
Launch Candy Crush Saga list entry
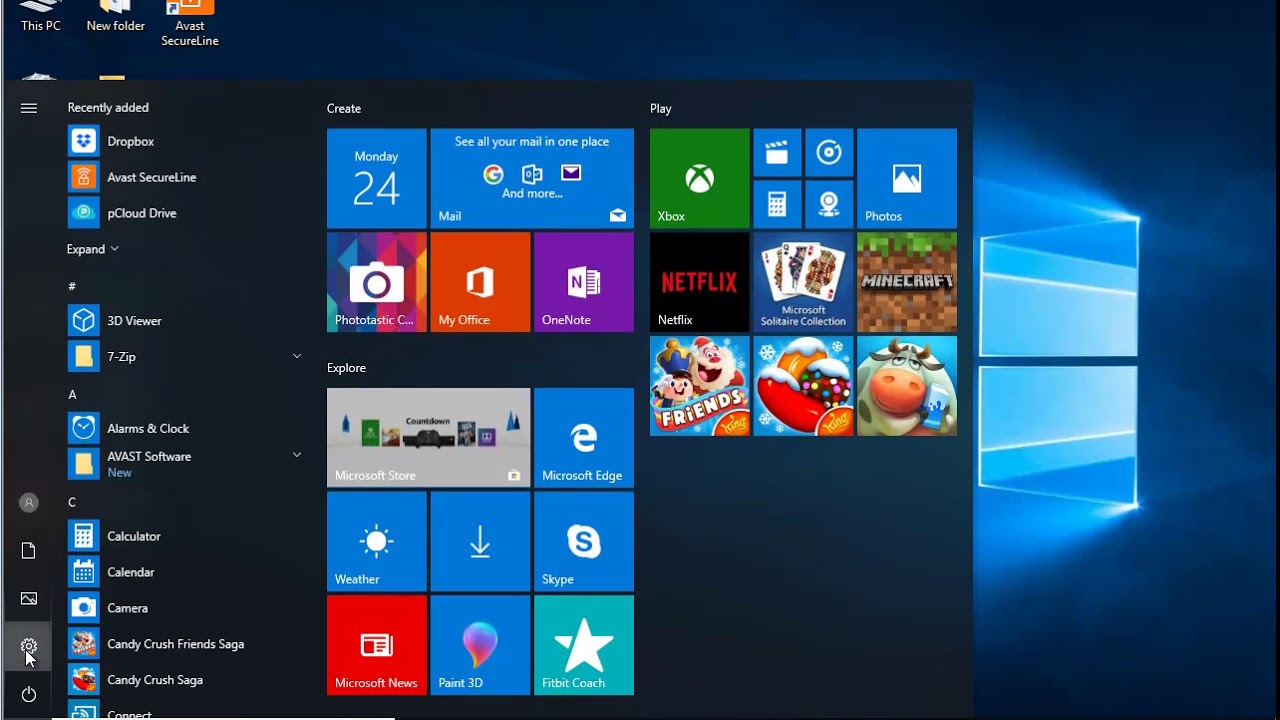pos(185,680)
